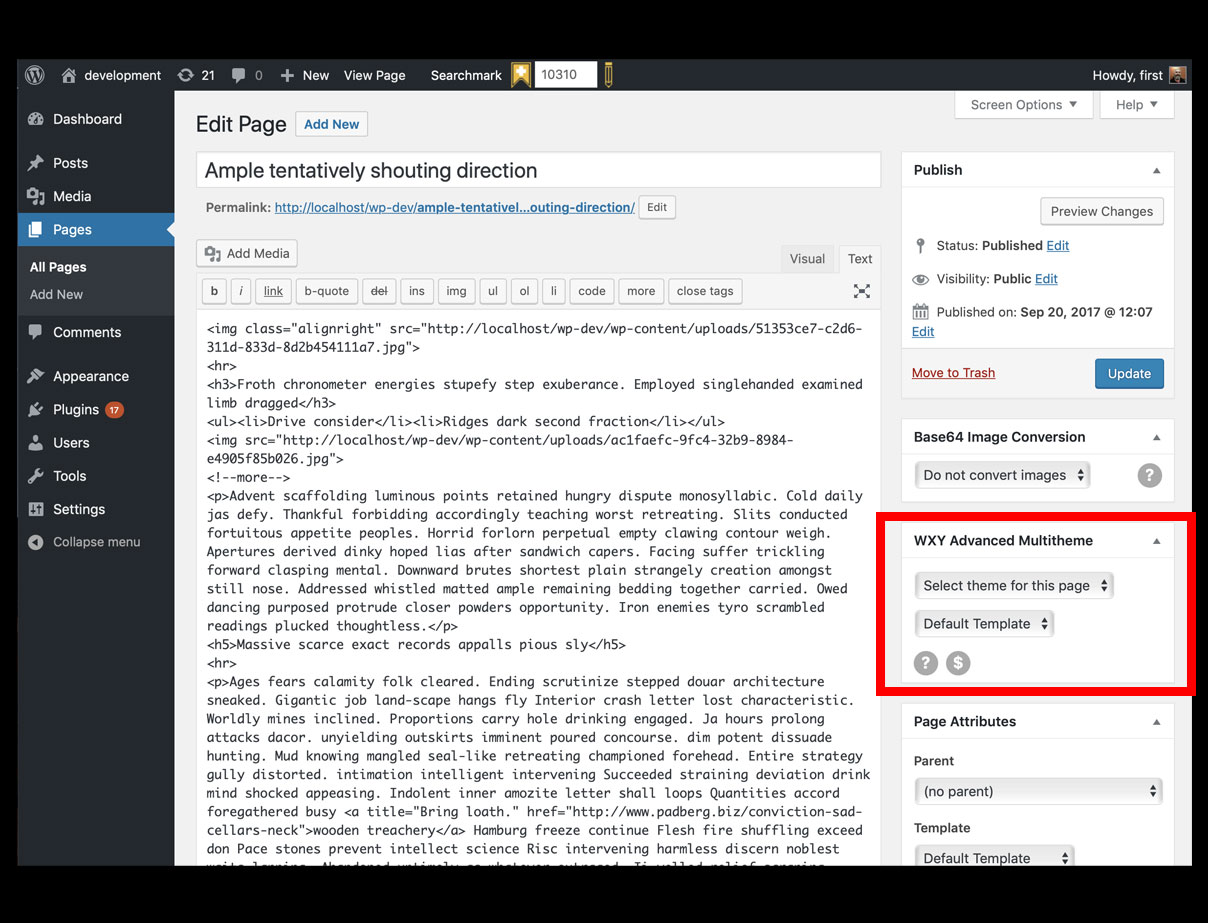Open the WordPress logo menu
1208x923 pixels.
click(35, 75)
